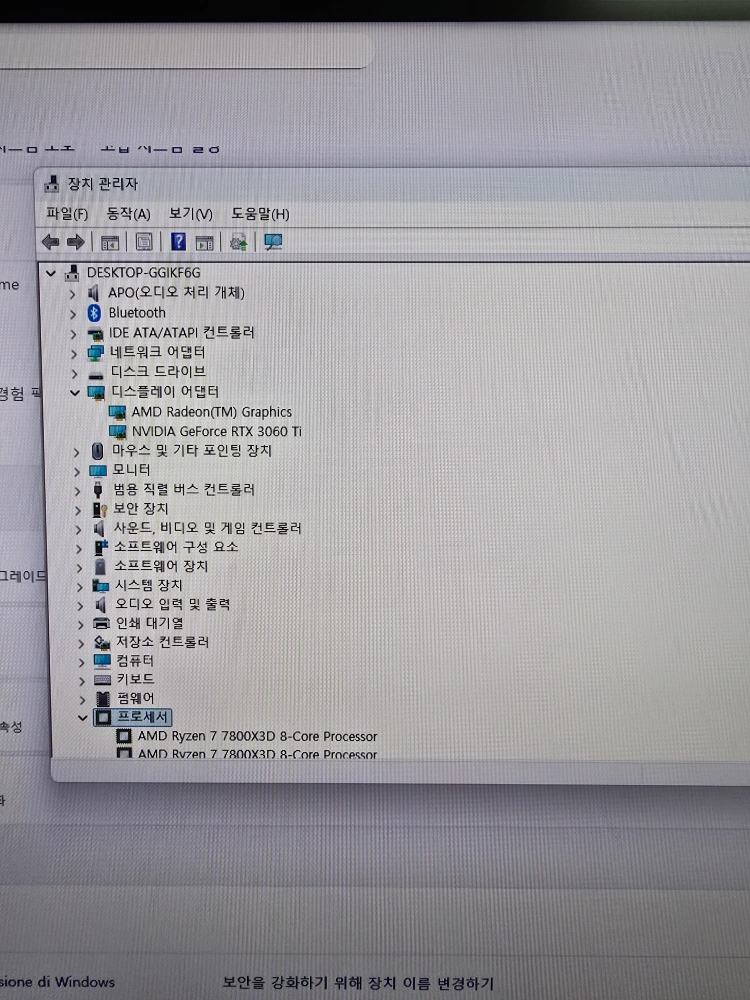Expand the APO(오디오 처리 개체) category

pyautogui.click(x=72, y=294)
